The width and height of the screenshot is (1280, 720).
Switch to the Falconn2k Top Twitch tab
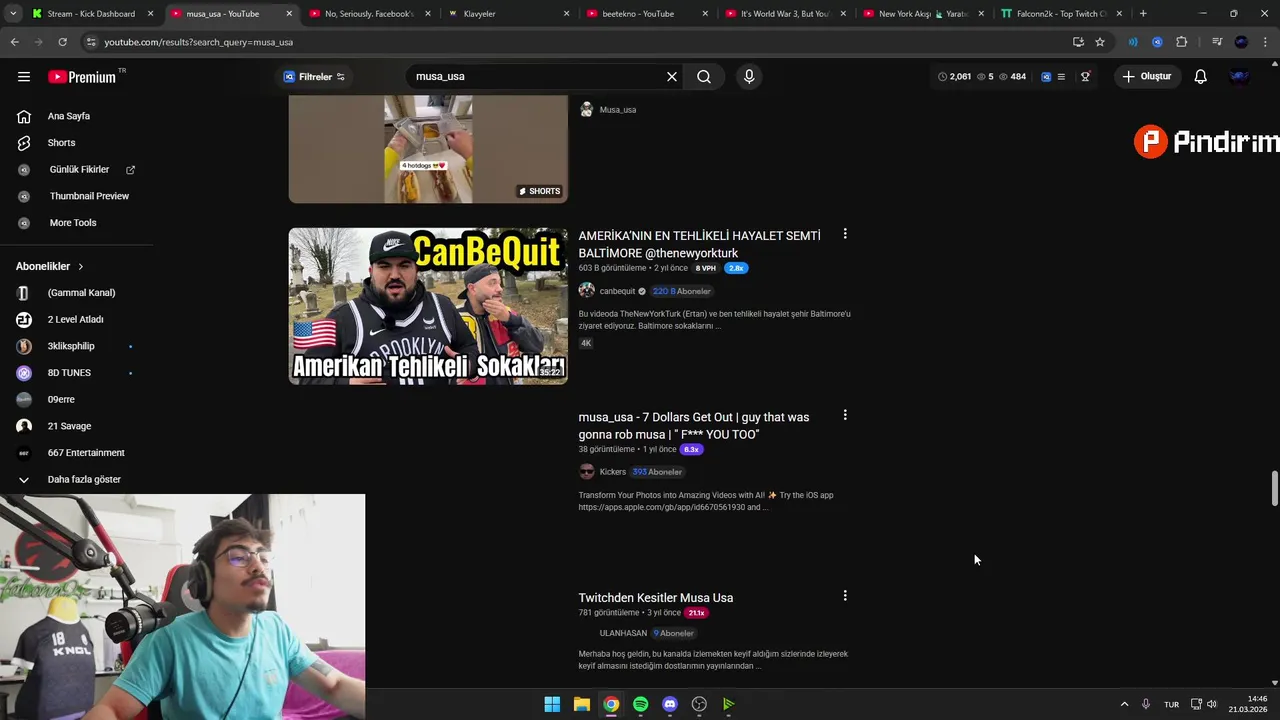tap(1062, 14)
